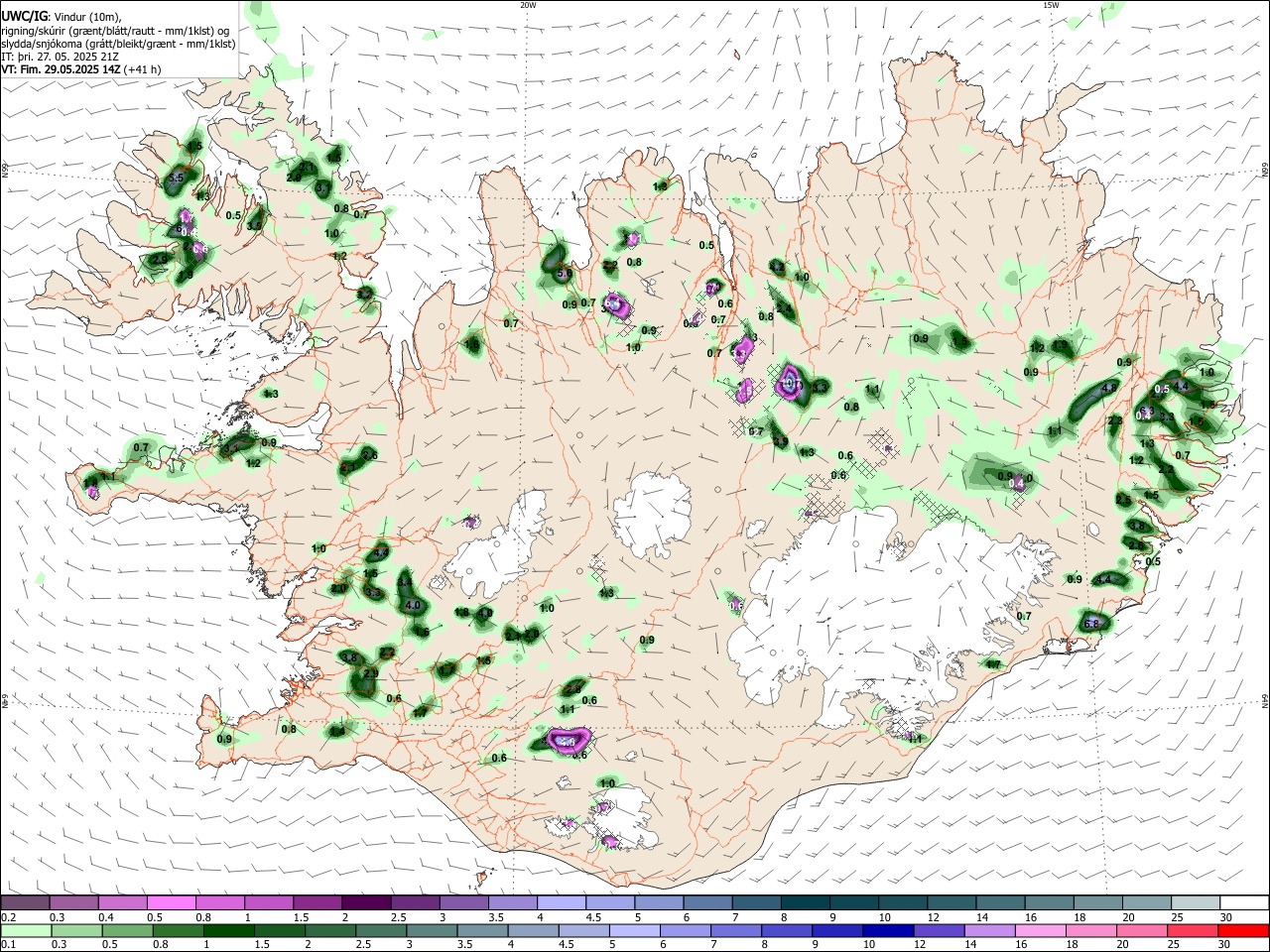Image resolution: width=1270 pixels, height=952 pixels.
Task: Click the pale green rain swatch between 0.1 and 0.3
Action: [x=25, y=930]
